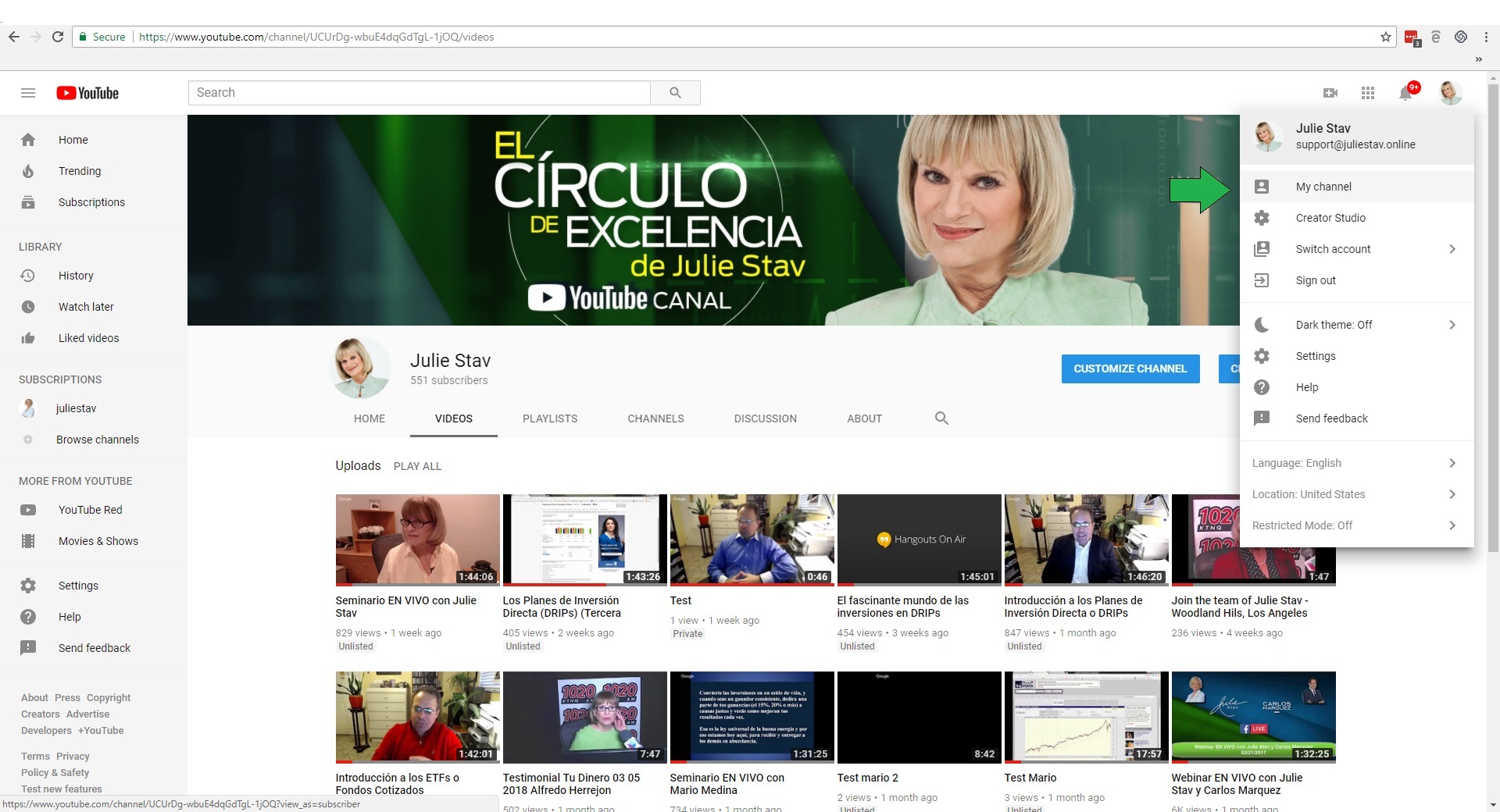Open the CHANNELS tab
1500x812 pixels.
coord(655,418)
